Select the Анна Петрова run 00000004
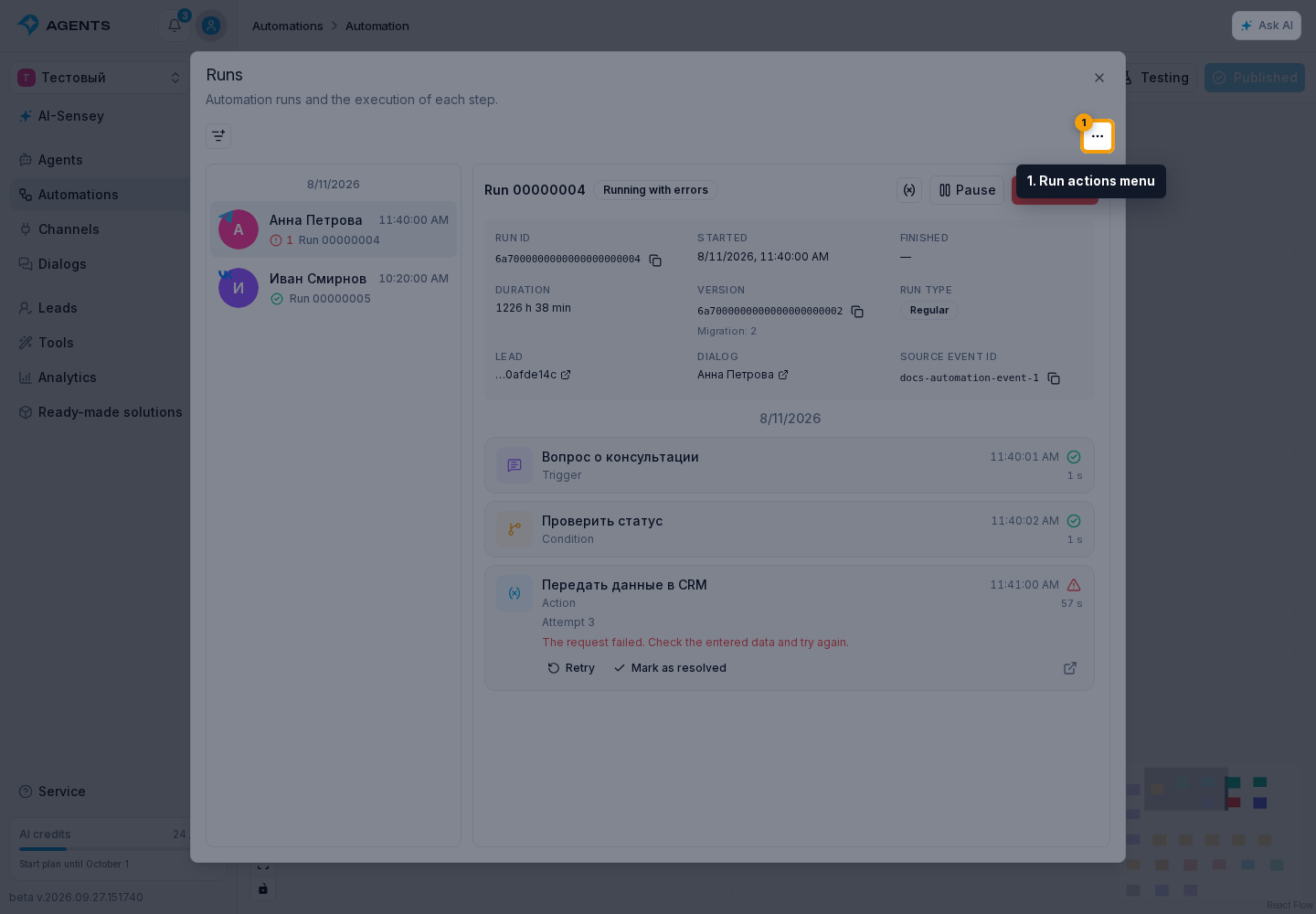 click(x=334, y=229)
